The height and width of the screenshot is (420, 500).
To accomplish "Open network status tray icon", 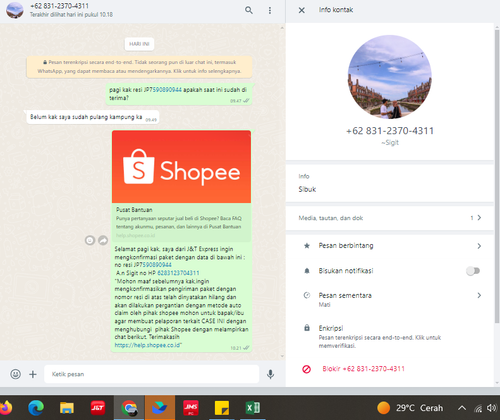I will tap(478, 408).
